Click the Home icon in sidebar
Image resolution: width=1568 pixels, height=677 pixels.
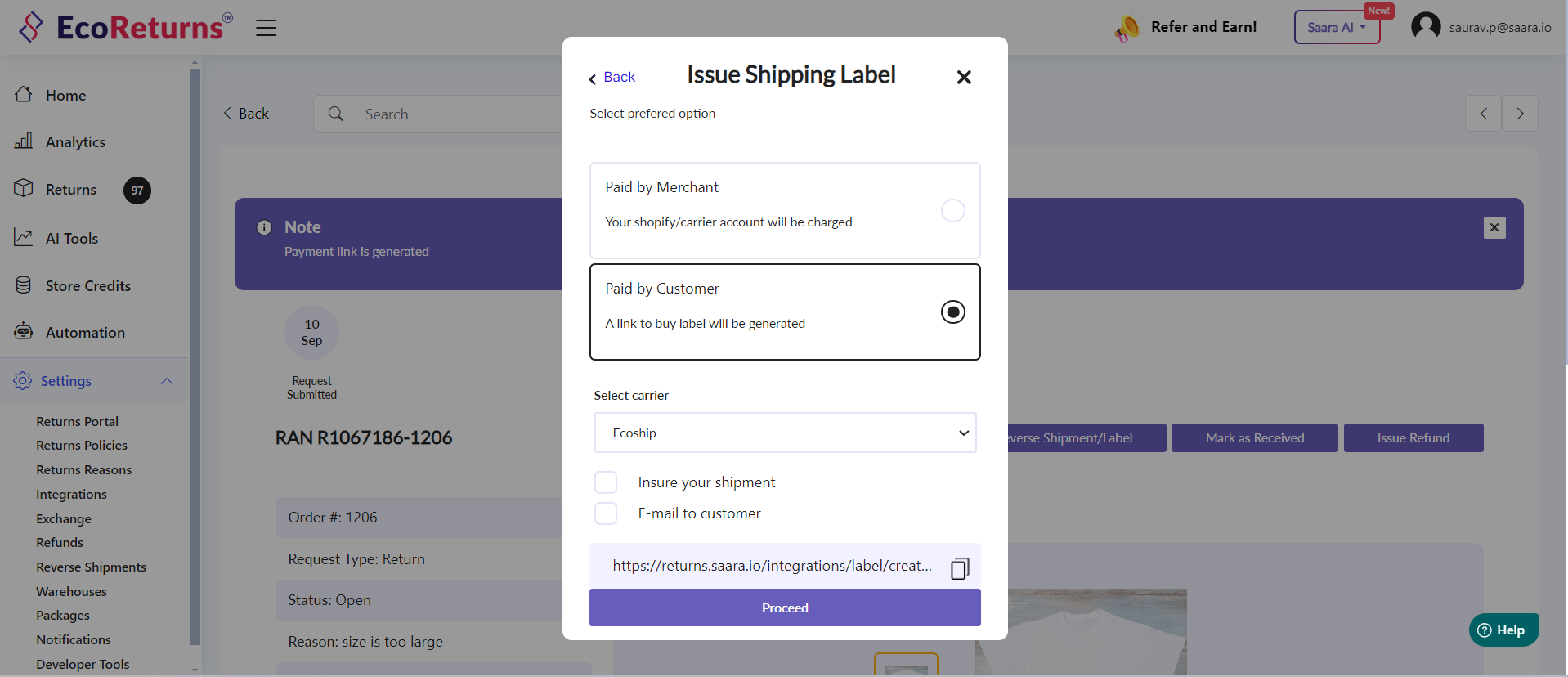24,95
